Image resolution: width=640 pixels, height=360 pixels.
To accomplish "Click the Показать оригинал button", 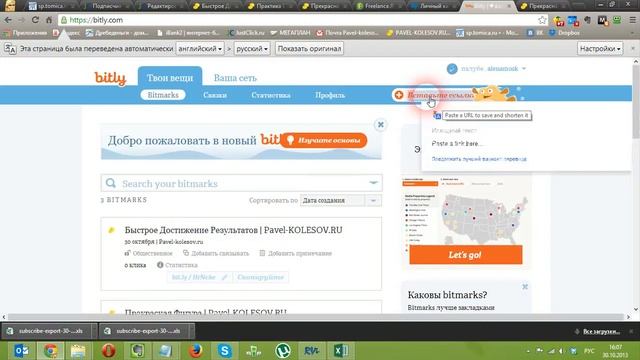I will coord(309,49).
